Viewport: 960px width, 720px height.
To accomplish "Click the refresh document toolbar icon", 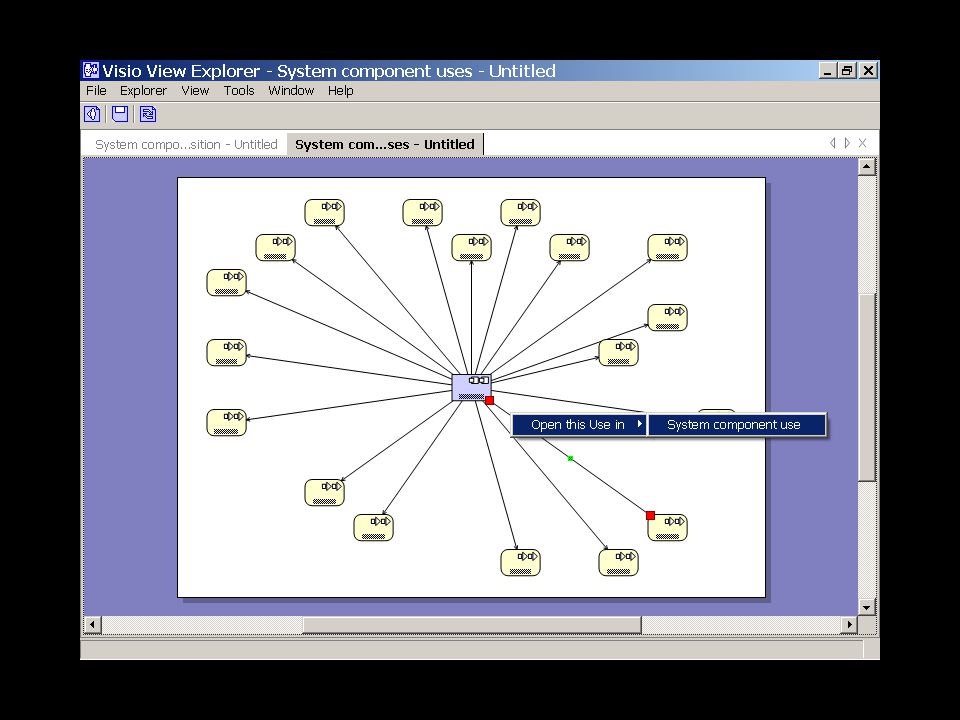I will (x=148, y=114).
